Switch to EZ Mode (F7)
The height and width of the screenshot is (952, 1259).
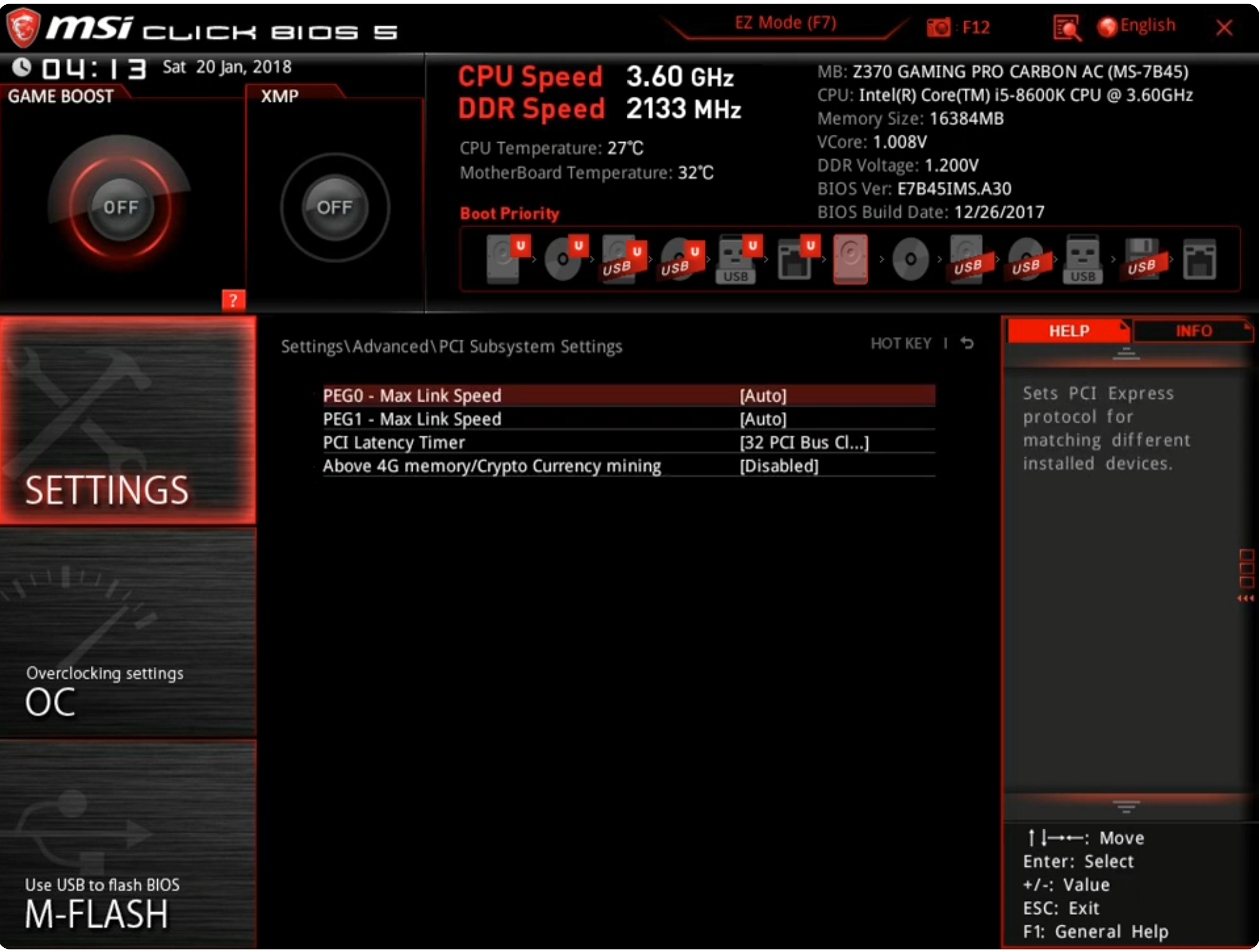pyautogui.click(x=785, y=24)
